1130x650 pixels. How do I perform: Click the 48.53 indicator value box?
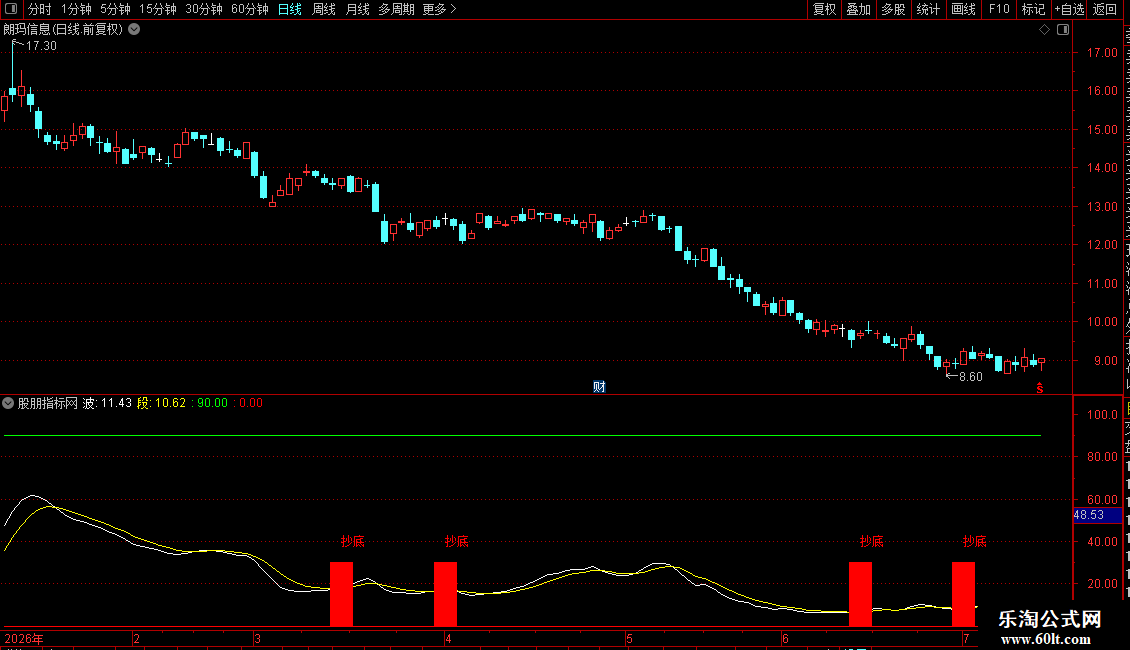pyautogui.click(x=1097, y=515)
